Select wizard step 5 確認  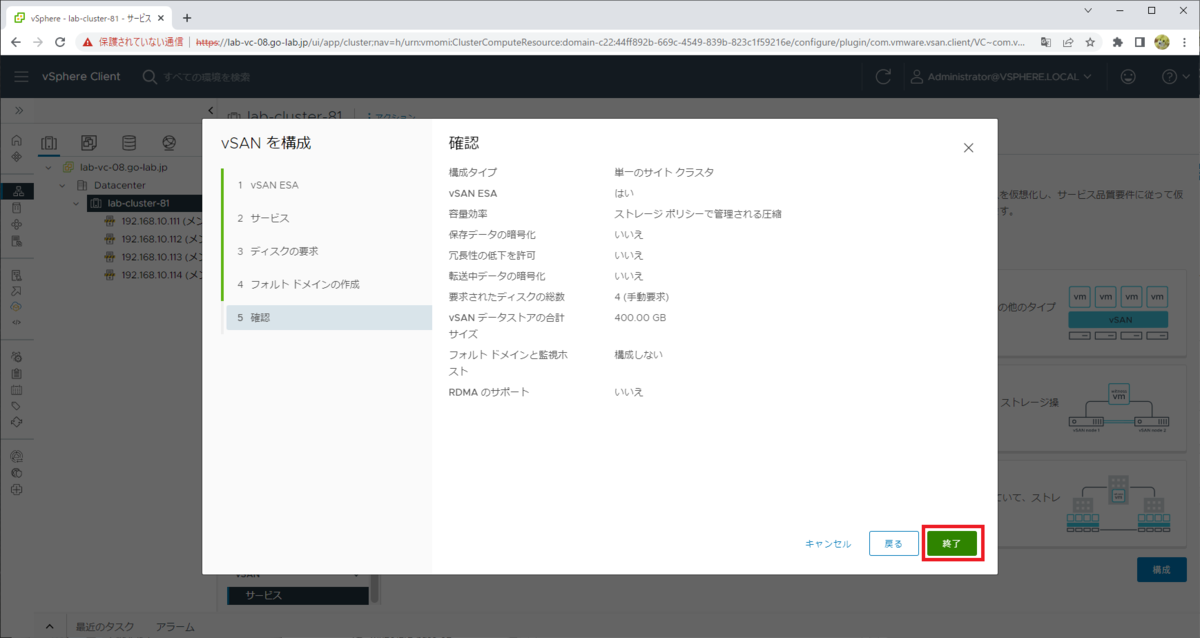(x=329, y=317)
